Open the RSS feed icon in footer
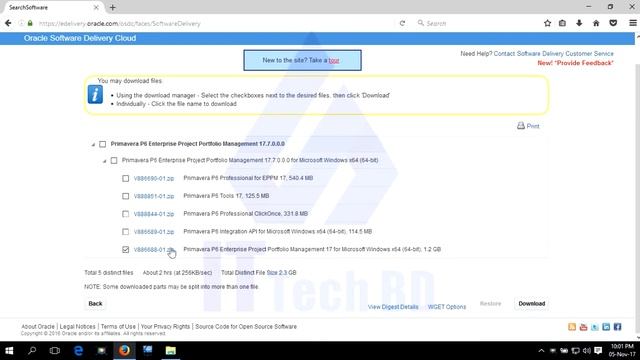640x360 pixels. [x=572, y=327]
